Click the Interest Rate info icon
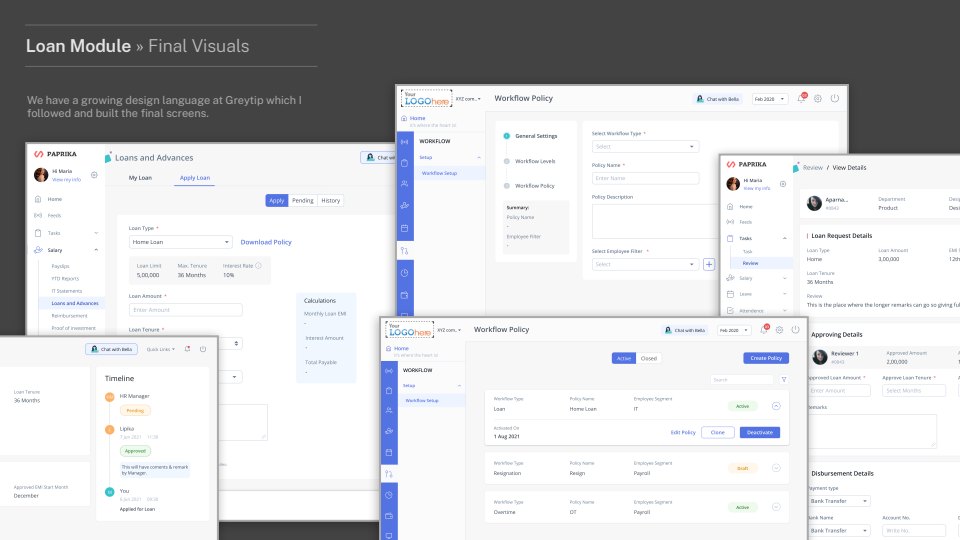The height and width of the screenshot is (540, 960). coord(258,266)
